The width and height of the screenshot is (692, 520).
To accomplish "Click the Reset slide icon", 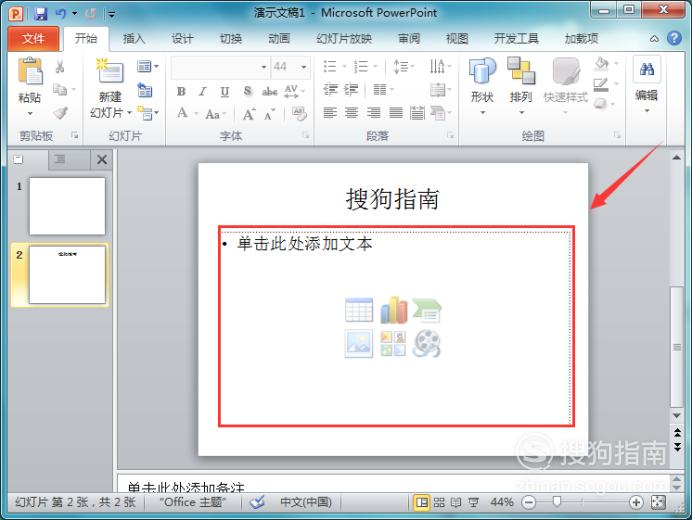I will [x=145, y=90].
